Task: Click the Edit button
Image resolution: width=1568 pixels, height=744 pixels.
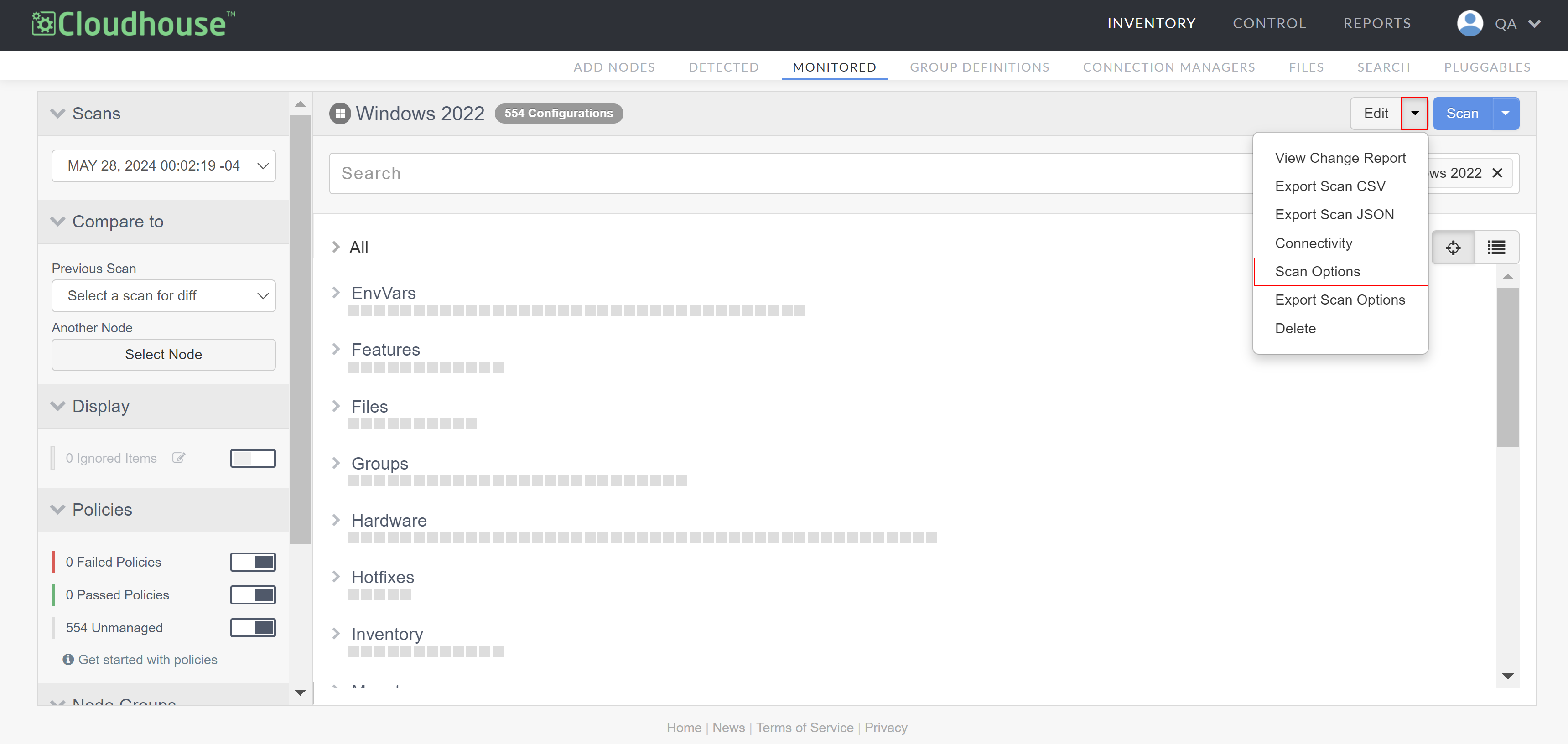Action: coord(1376,114)
